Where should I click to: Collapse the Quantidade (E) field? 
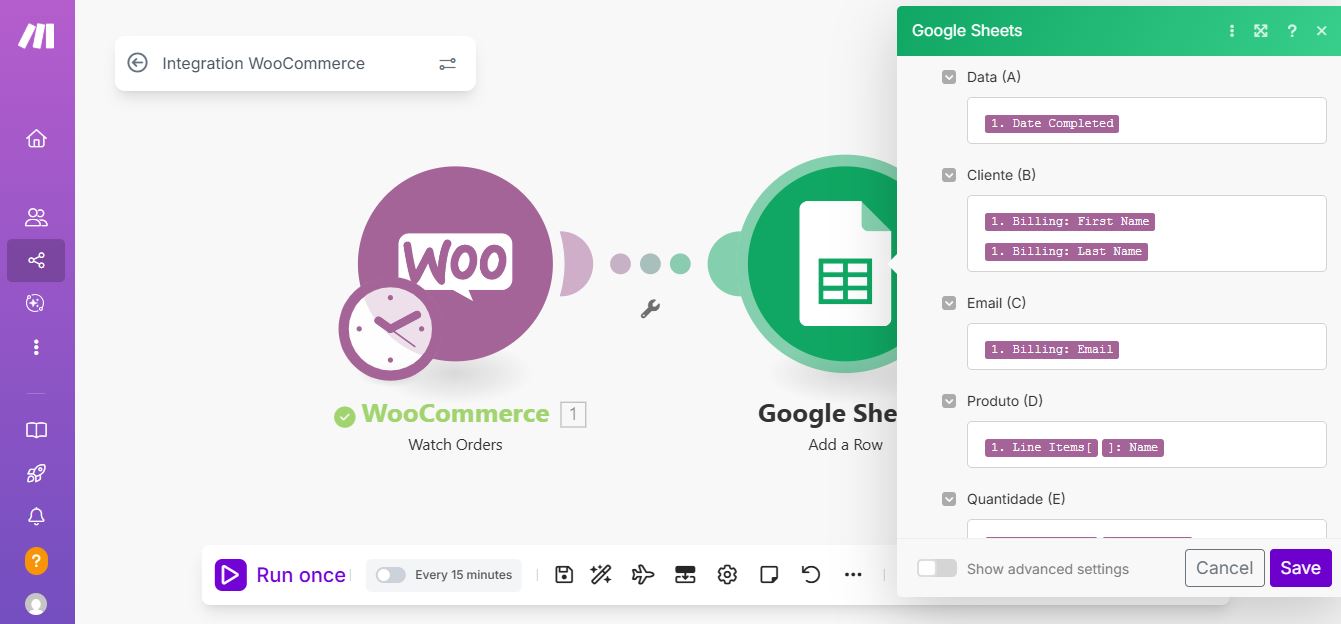(949, 499)
